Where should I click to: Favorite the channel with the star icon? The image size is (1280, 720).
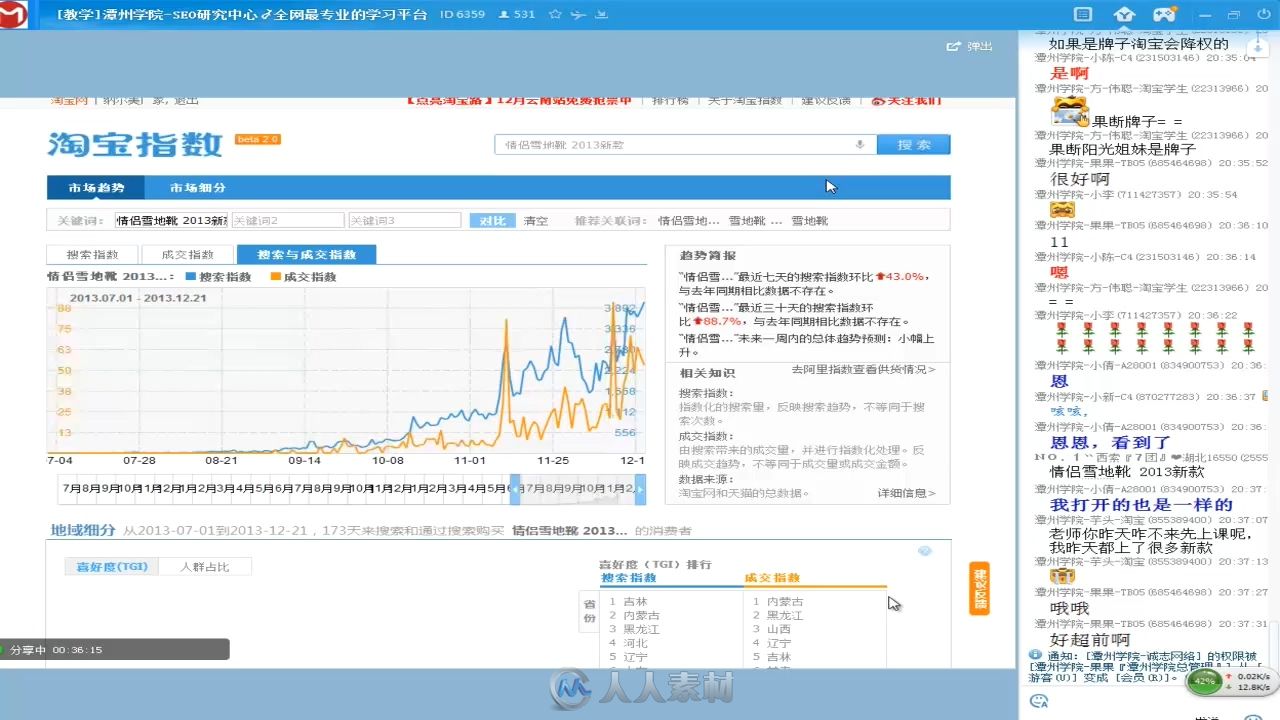[556, 15]
